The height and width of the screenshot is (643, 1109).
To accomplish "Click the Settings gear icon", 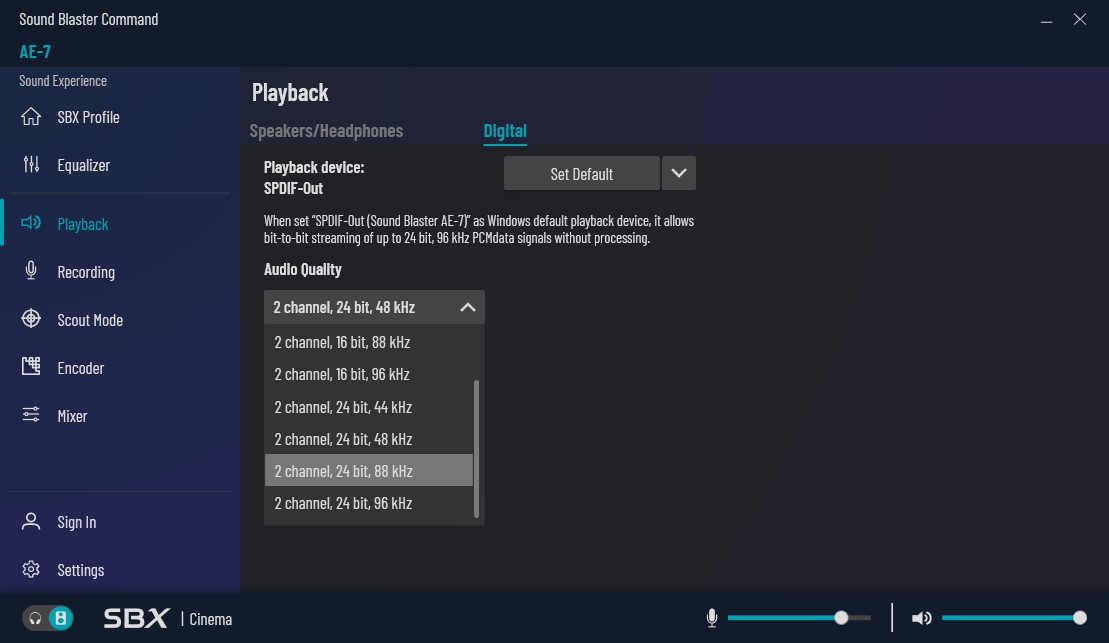I will click(x=31, y=569).
